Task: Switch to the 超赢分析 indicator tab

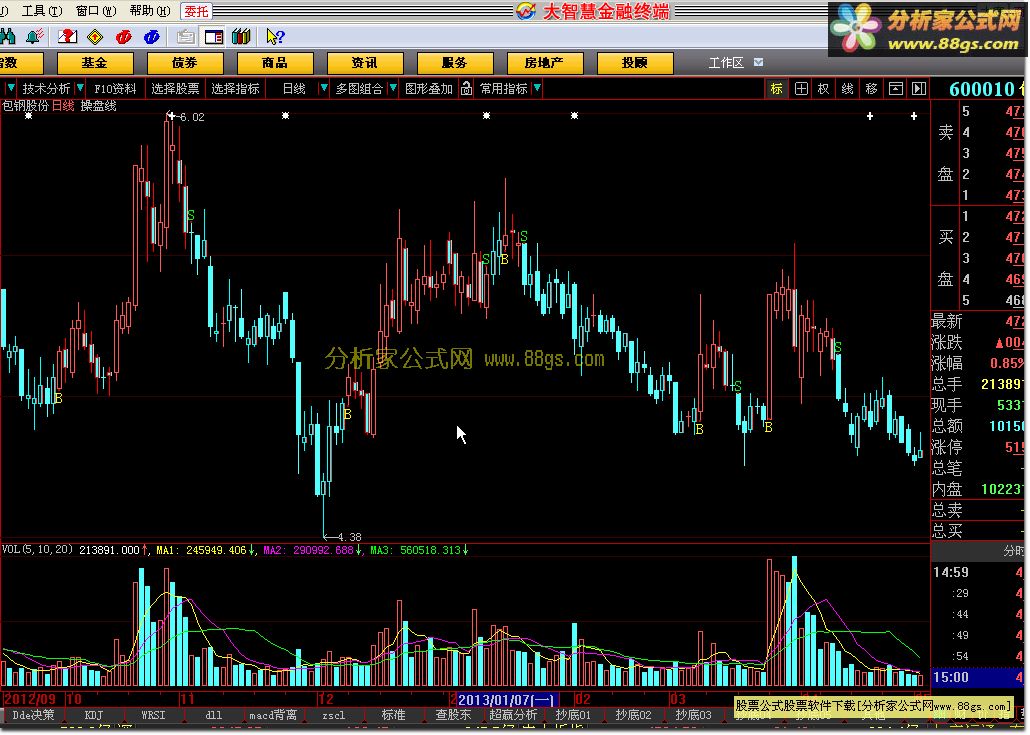Action: tap(513, 715)
